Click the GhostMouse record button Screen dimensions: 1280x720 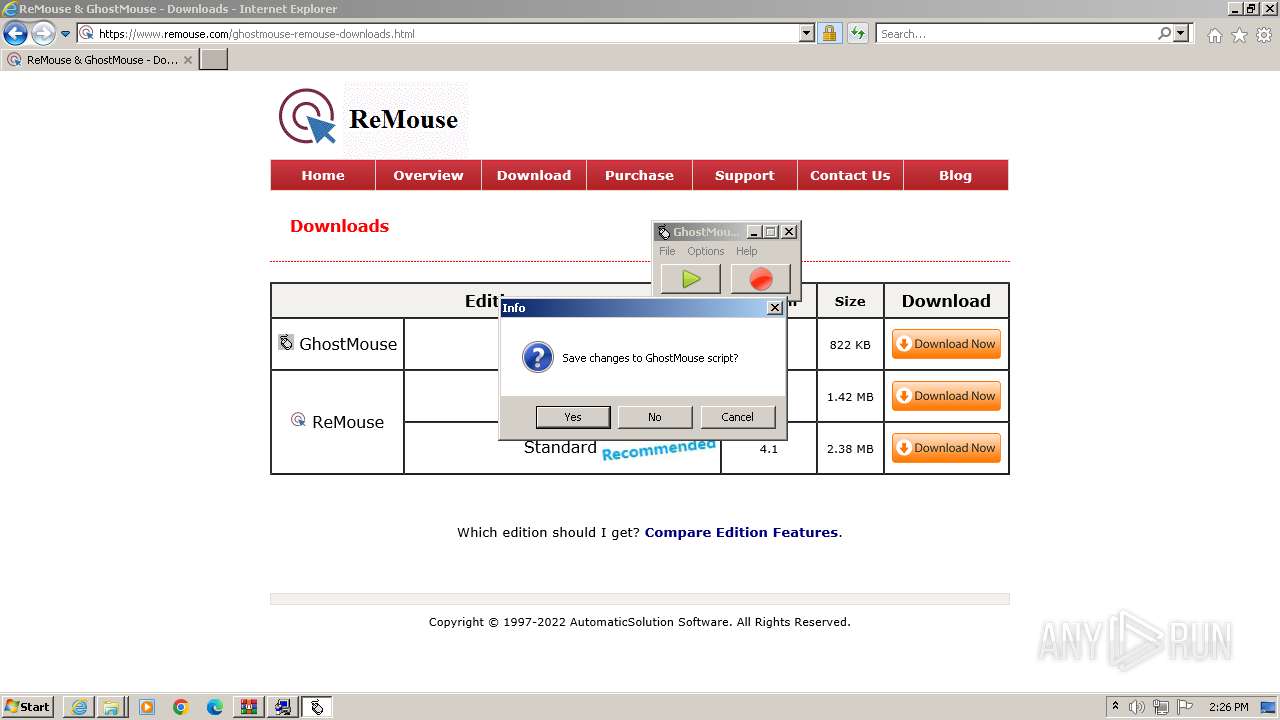pyautogui.click(x=761, y=279)
